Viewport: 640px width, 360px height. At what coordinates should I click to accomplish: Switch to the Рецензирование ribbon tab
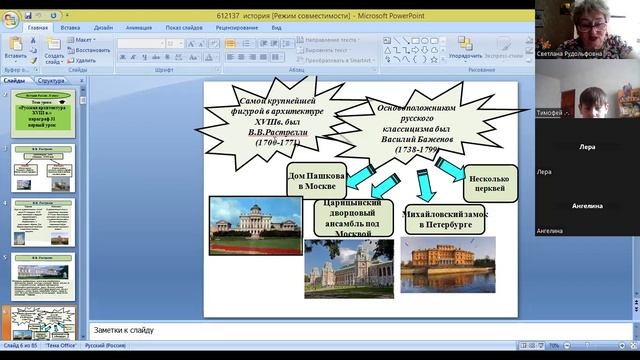(237, 28)
